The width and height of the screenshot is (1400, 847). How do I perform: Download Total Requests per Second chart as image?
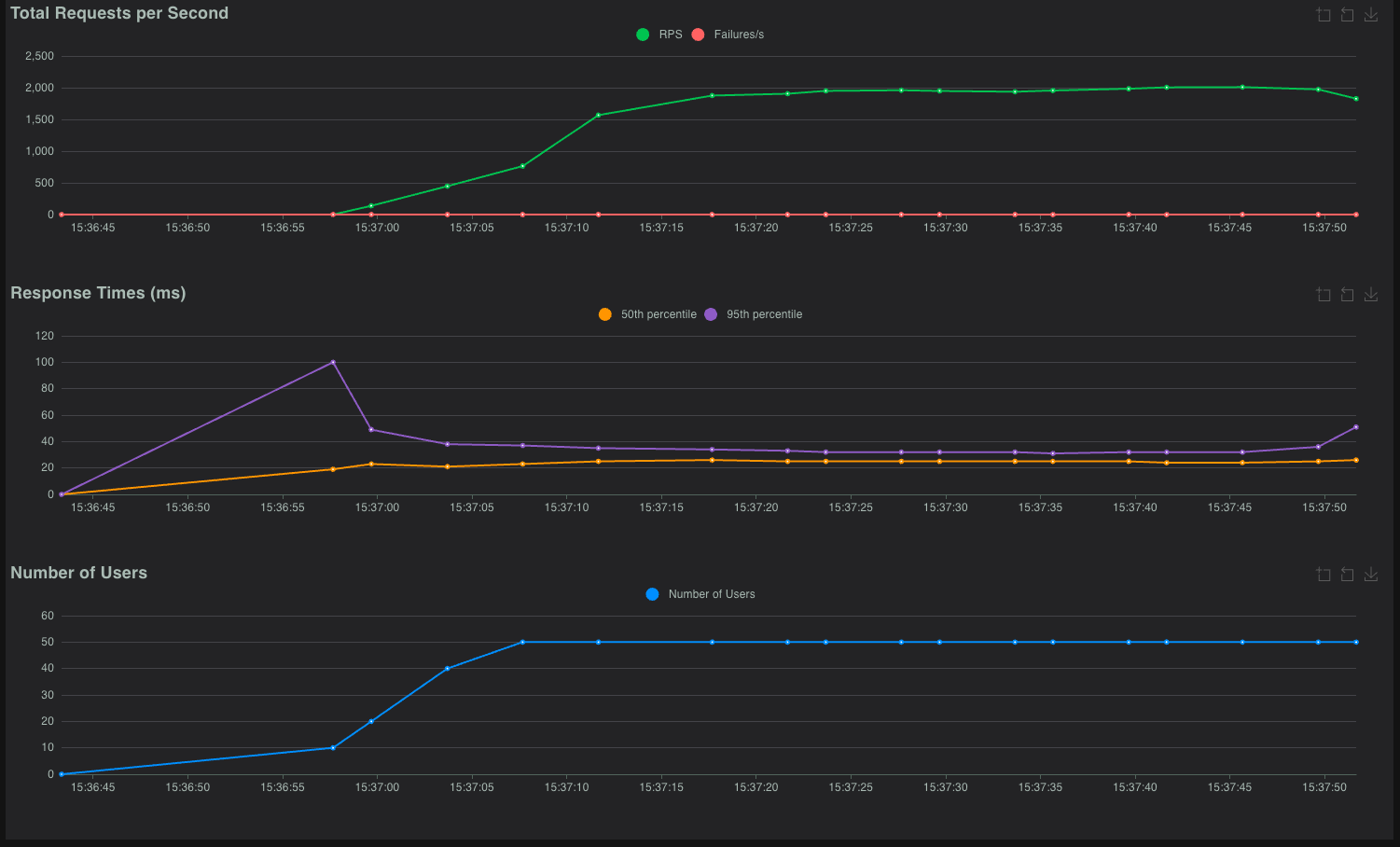[x=1371, y=15]
